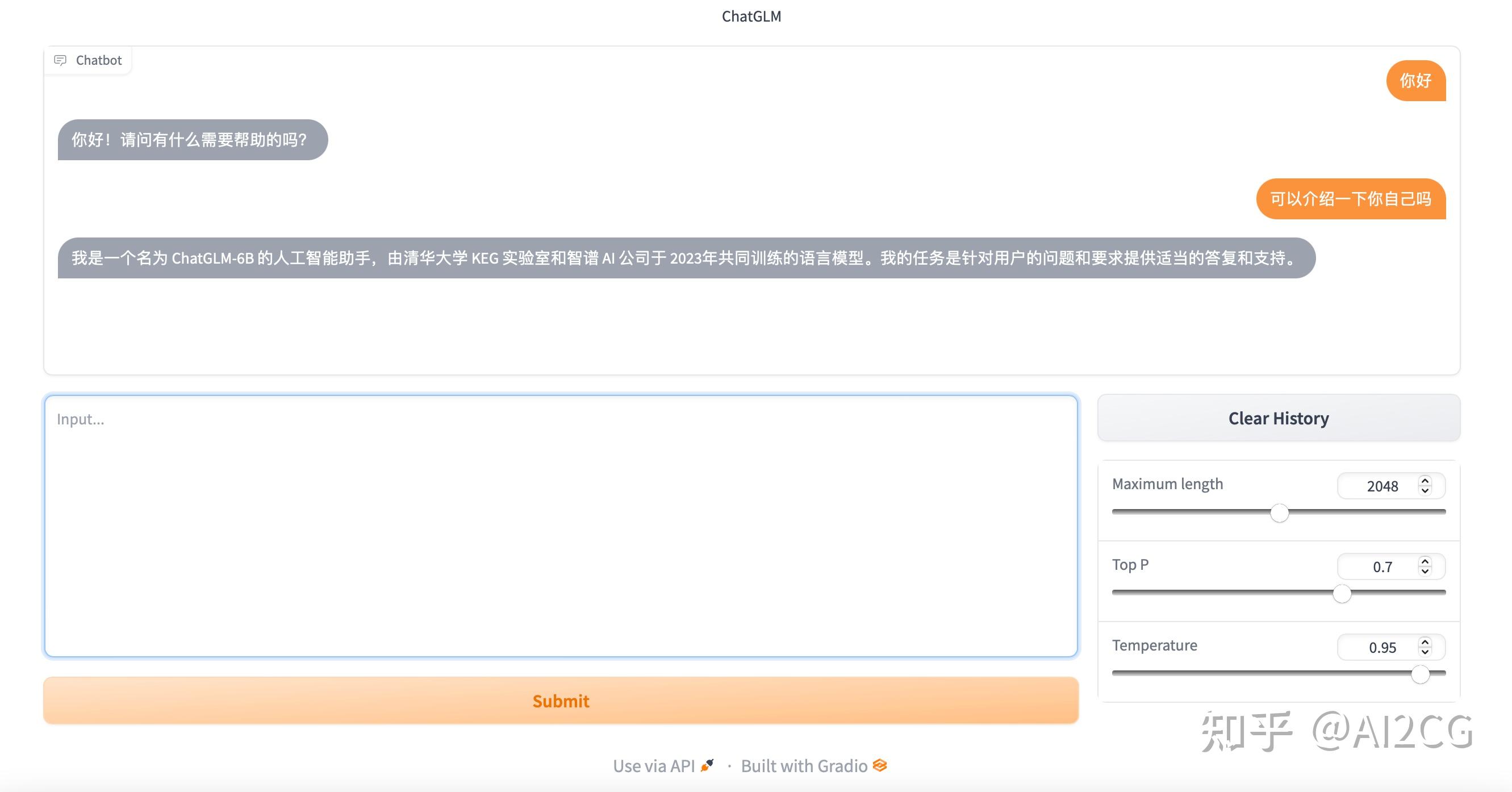Screen dimensions: 1512x792
Task: Click the Top P stepper down arrow
Action: pyautogui.click(x=1425, y=570)
